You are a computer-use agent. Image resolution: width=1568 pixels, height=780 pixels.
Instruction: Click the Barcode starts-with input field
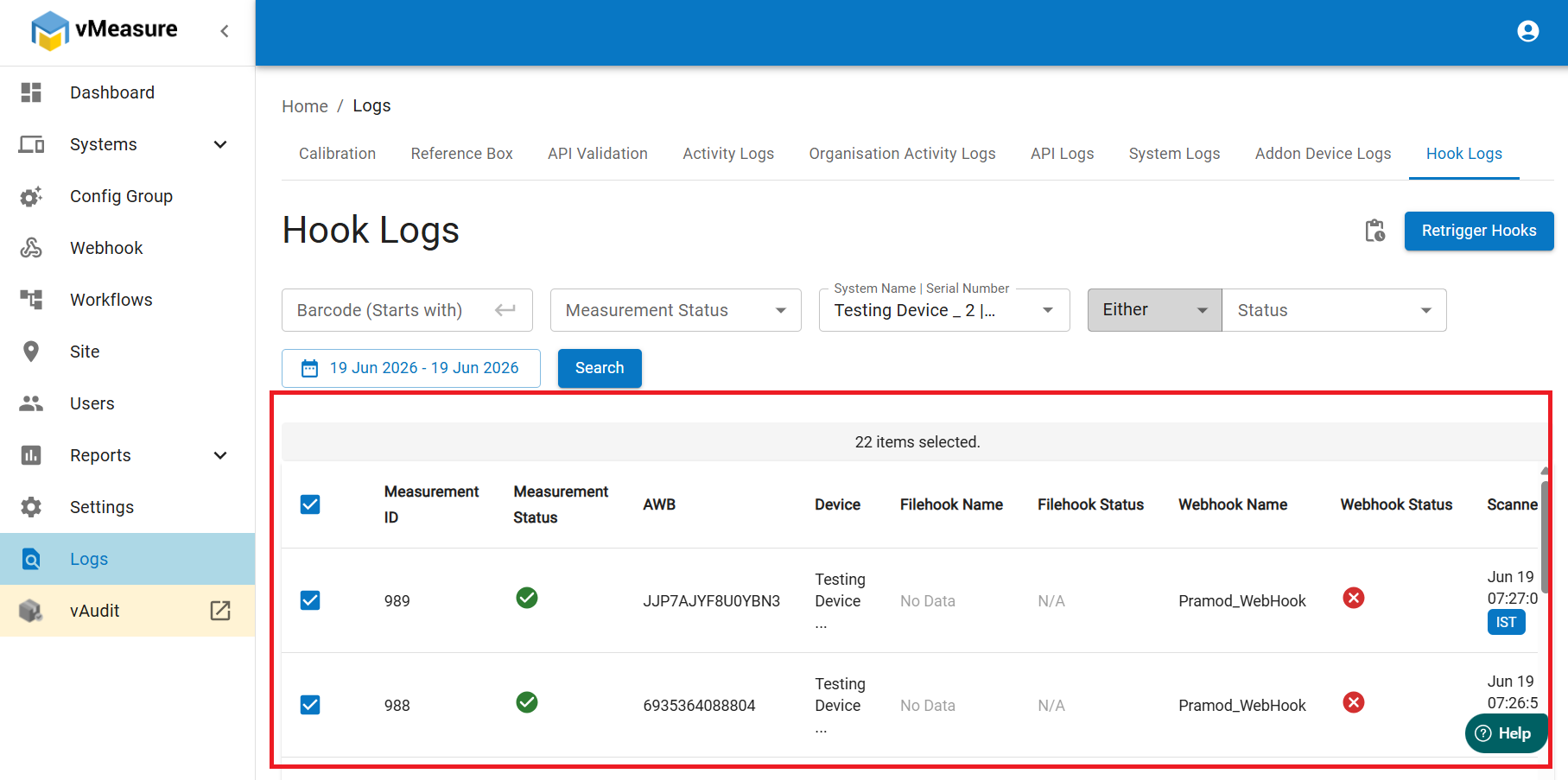(x=407, y=310)
